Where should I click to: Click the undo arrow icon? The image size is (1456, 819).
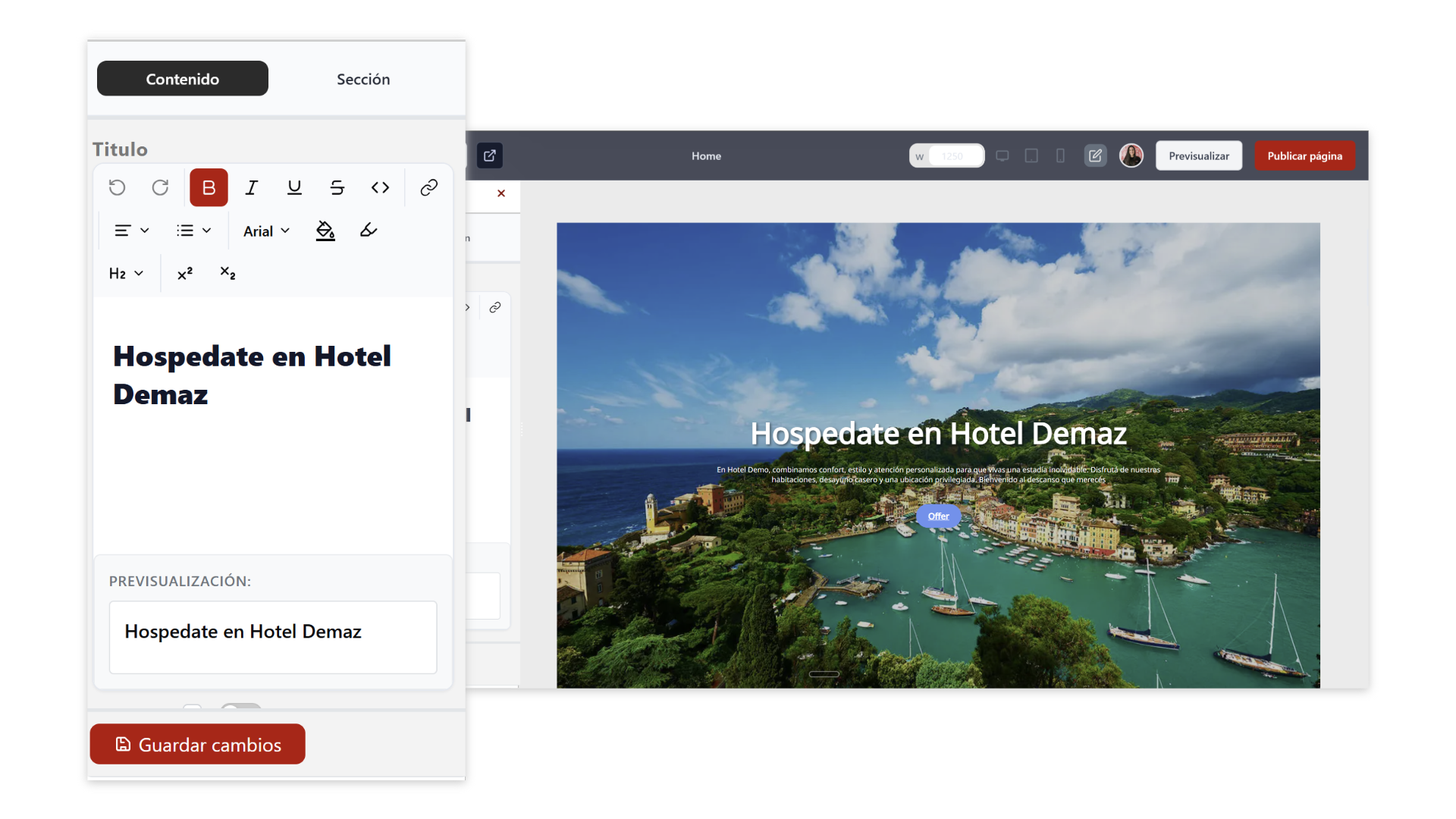tap(117, 187)
